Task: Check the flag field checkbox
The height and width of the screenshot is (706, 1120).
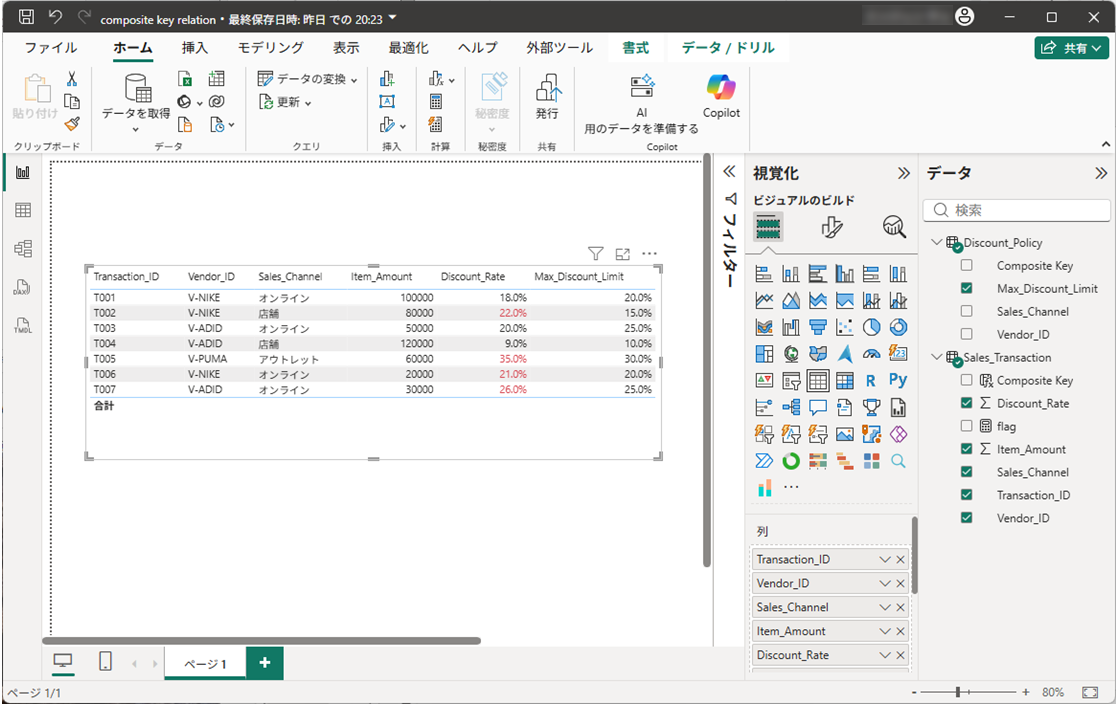Action: pyautogui.click(x=967, y=427)
